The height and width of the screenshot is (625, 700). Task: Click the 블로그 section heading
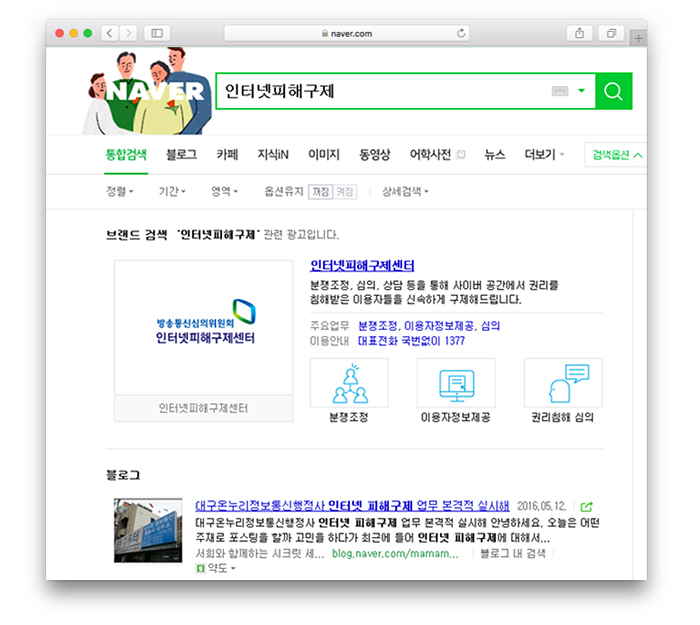coord(123,475)
